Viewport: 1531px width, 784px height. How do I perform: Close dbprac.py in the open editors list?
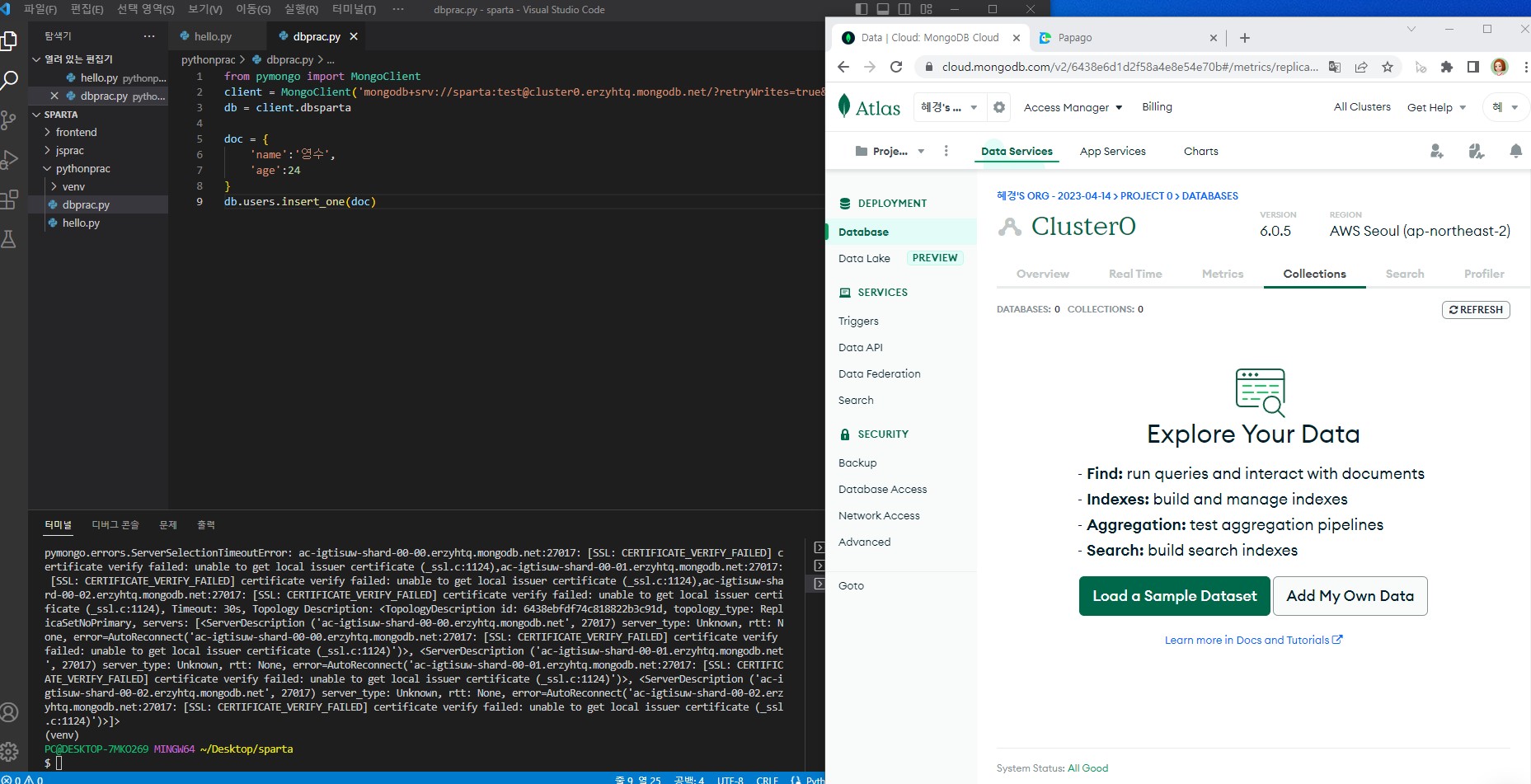click(x=54, y=96)
